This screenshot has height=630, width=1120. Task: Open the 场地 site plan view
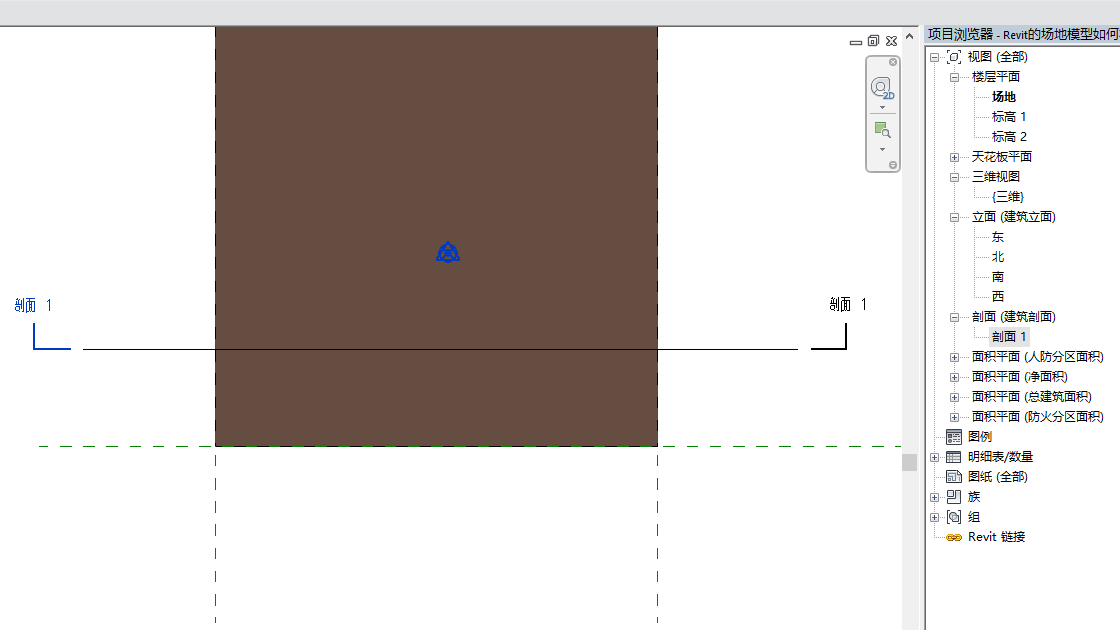[x=1004, y=96]
